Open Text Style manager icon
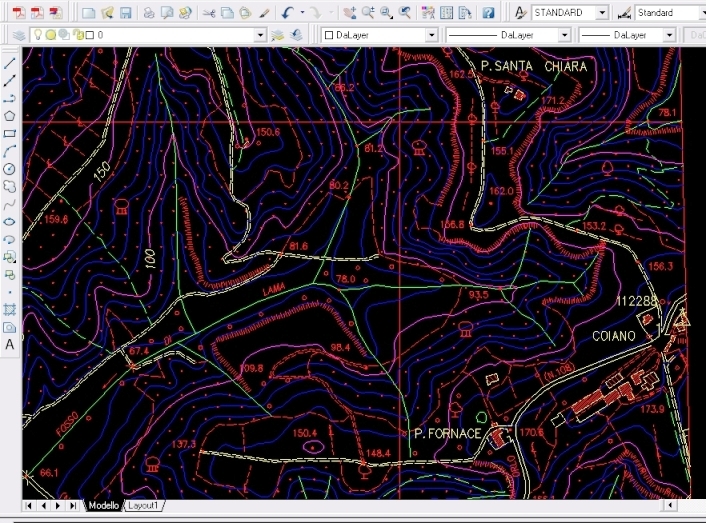The height and width of the screenshot is (523, 706). pyautogui.click(x=520, y=13)
